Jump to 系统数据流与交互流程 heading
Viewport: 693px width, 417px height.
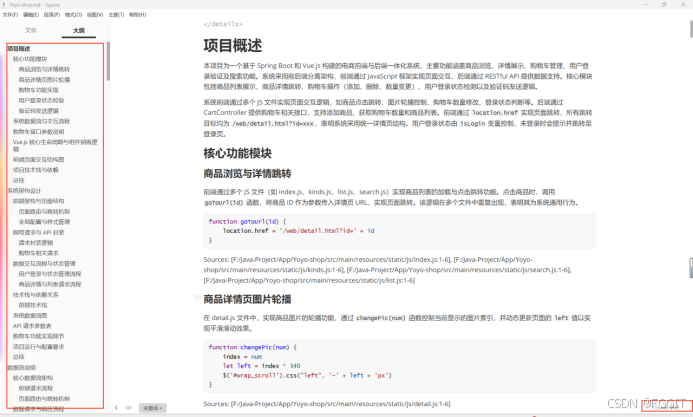point(42,121)
